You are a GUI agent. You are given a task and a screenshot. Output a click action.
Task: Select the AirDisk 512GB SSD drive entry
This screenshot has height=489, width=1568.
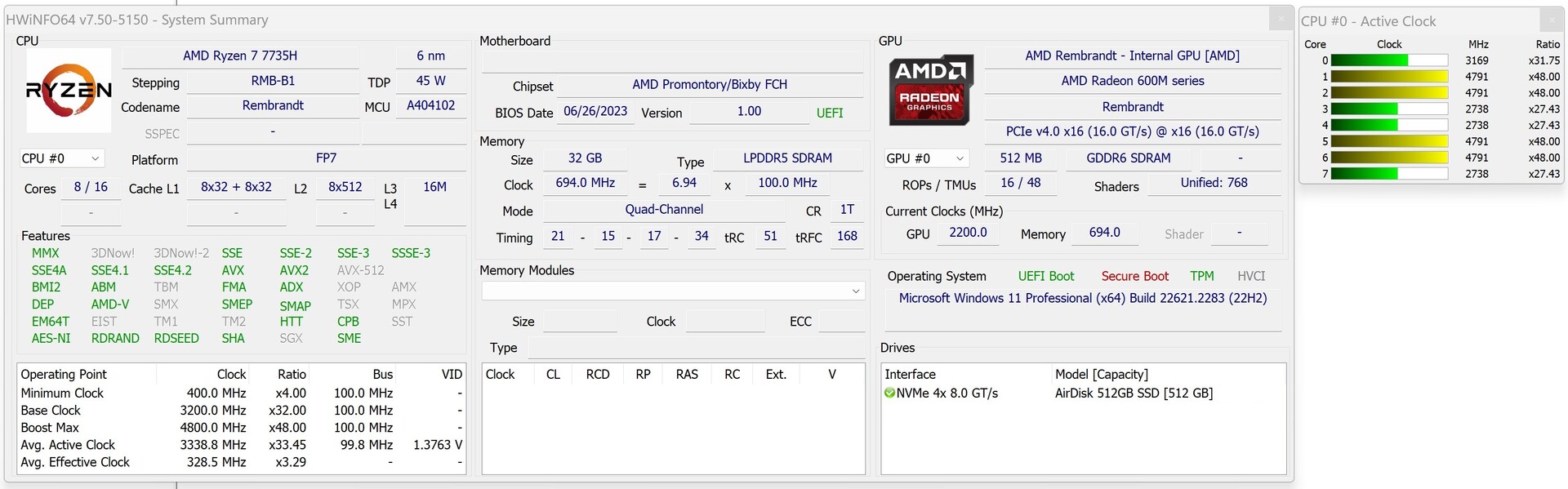(1134, 393)
